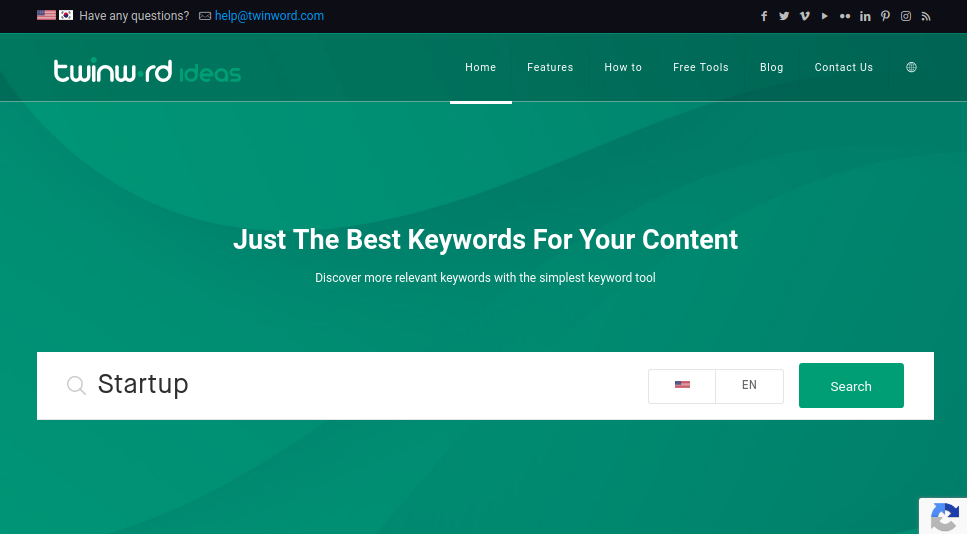Click the envelope email icon
Viewport: 967px width, 534px height.
click(205, 16)
